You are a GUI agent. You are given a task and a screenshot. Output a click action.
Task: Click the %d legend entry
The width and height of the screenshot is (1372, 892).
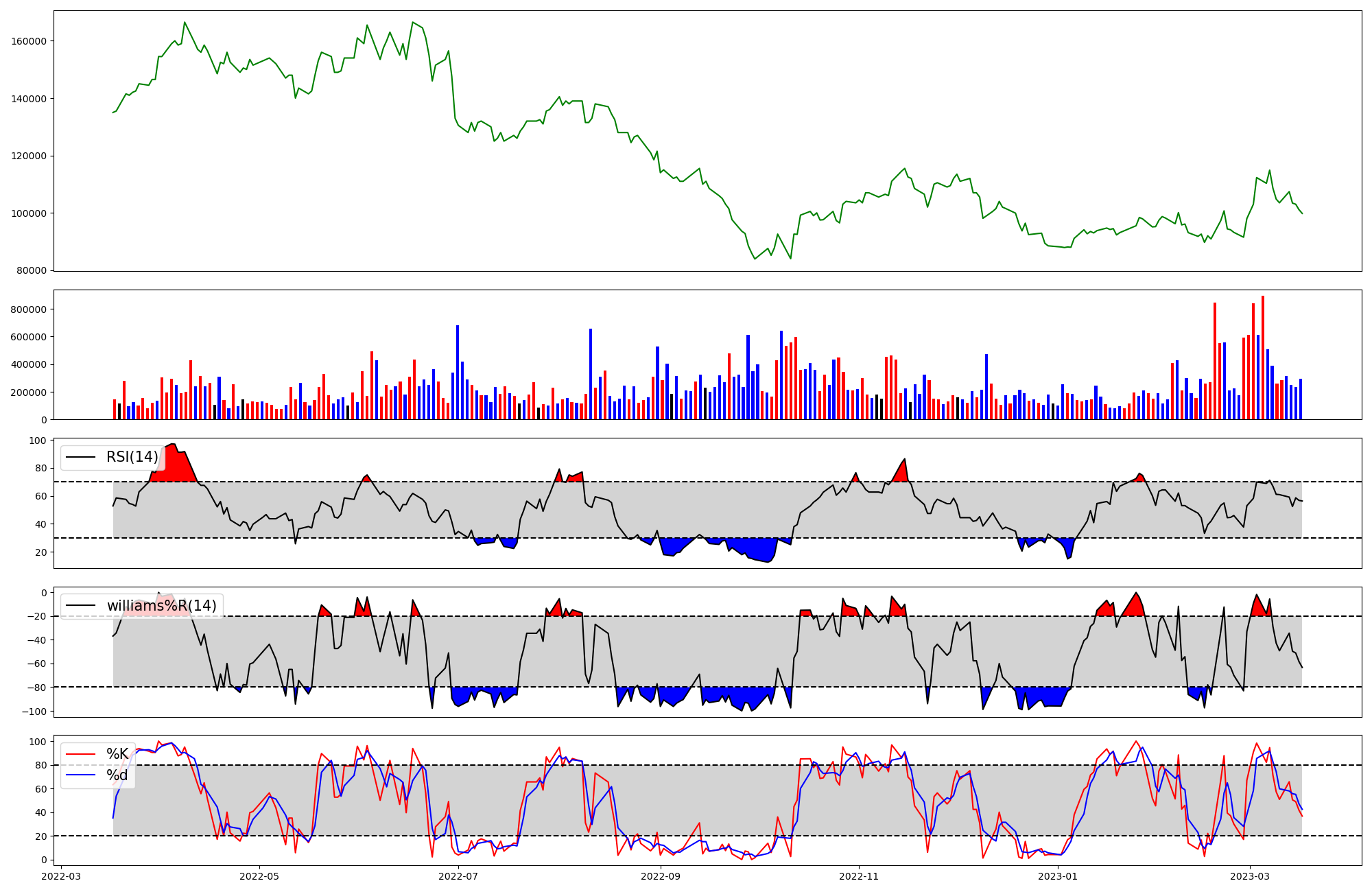coord(117,775)
